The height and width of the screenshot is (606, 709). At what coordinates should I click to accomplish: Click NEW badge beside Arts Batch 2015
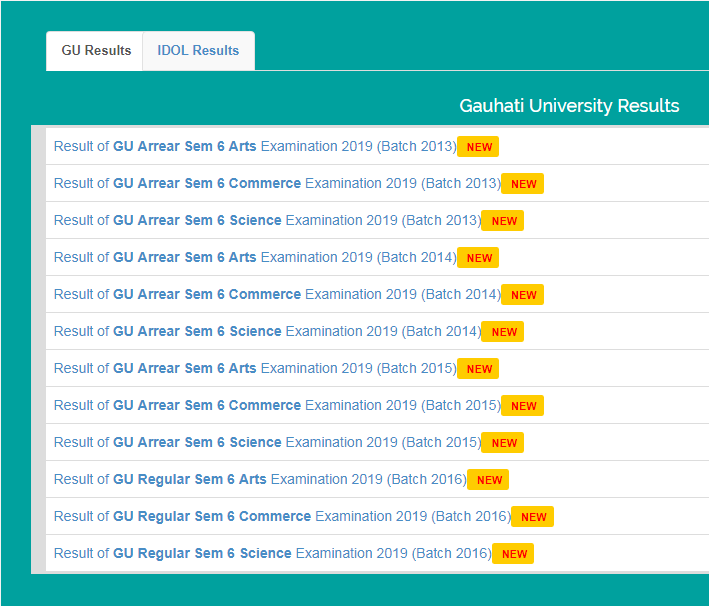tap(478, 369)
